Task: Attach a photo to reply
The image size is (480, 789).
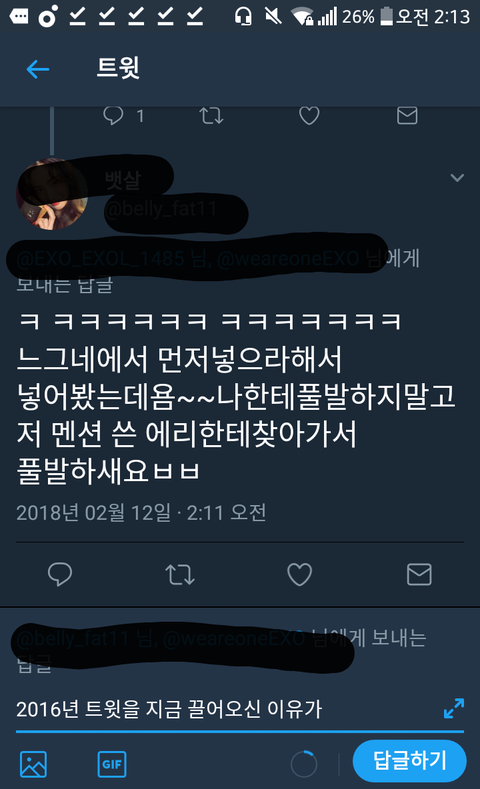Action: 33,764
